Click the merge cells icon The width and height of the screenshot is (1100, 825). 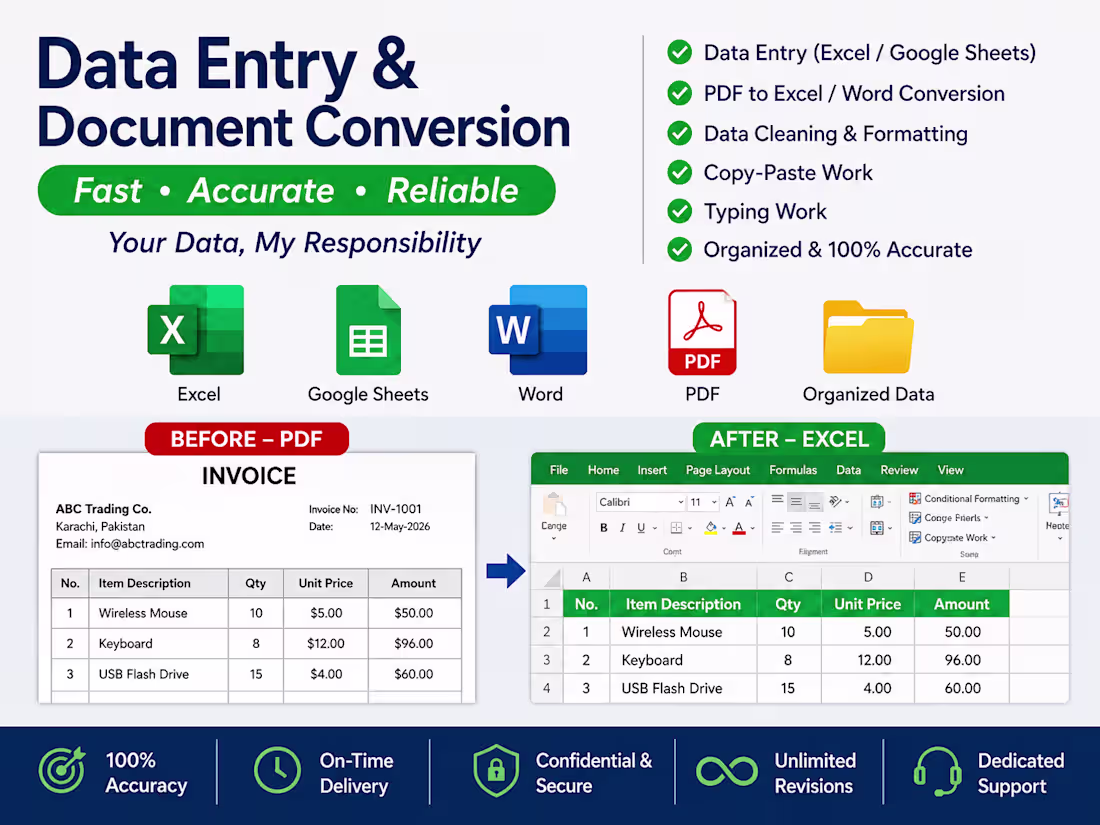tap(877, 528)
